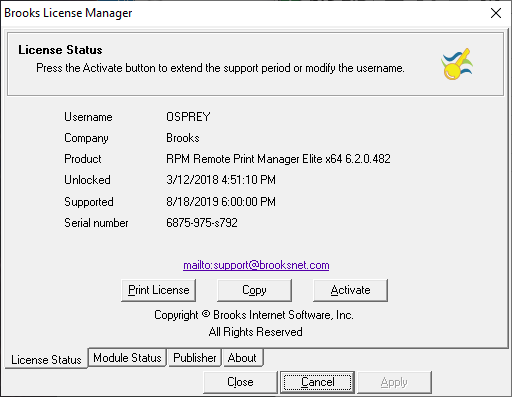
Task: Click the license key icon
Action: (x=457, y=64)
